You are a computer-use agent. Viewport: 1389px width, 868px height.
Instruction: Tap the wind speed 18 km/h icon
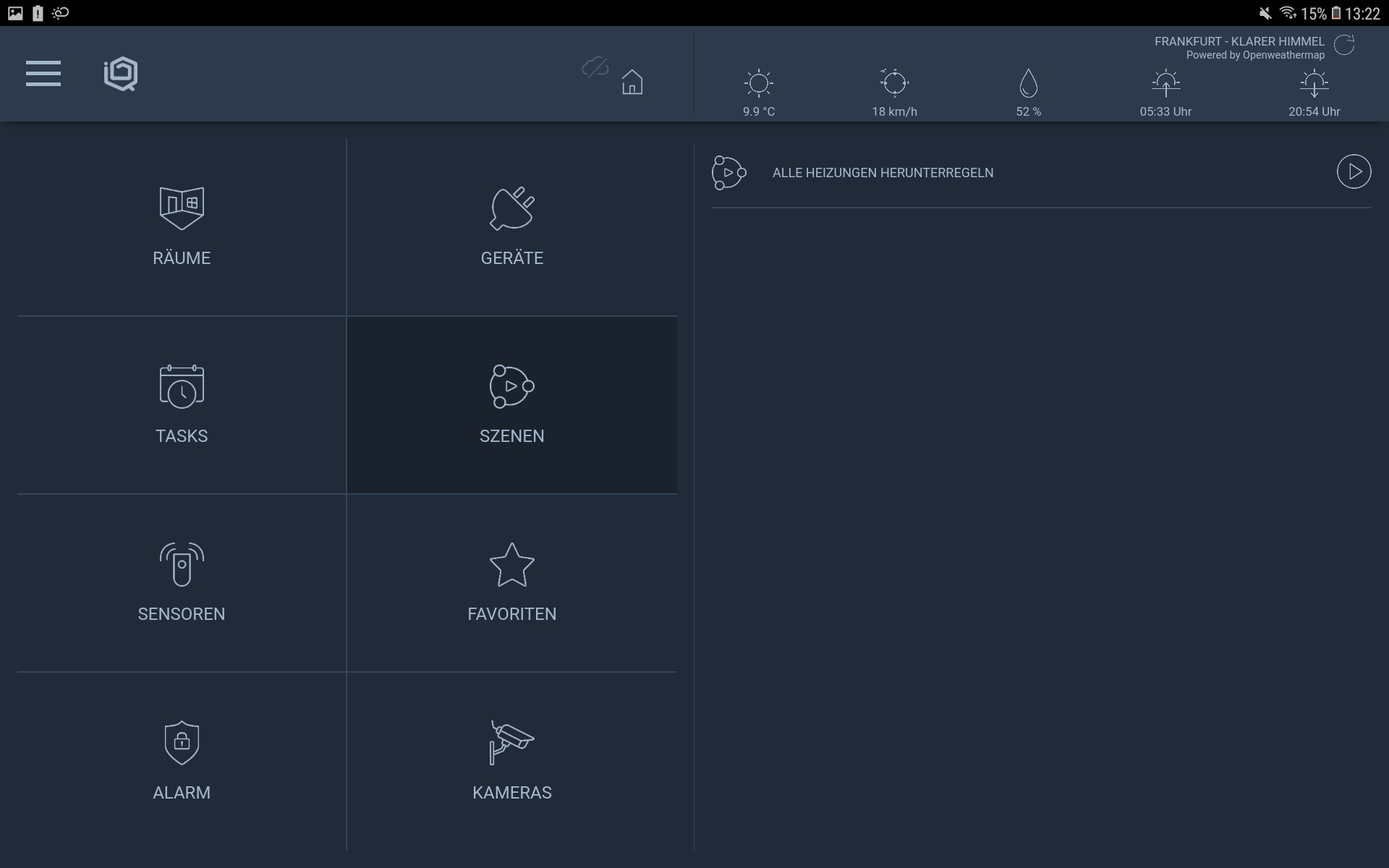click(x=894, y=84)
